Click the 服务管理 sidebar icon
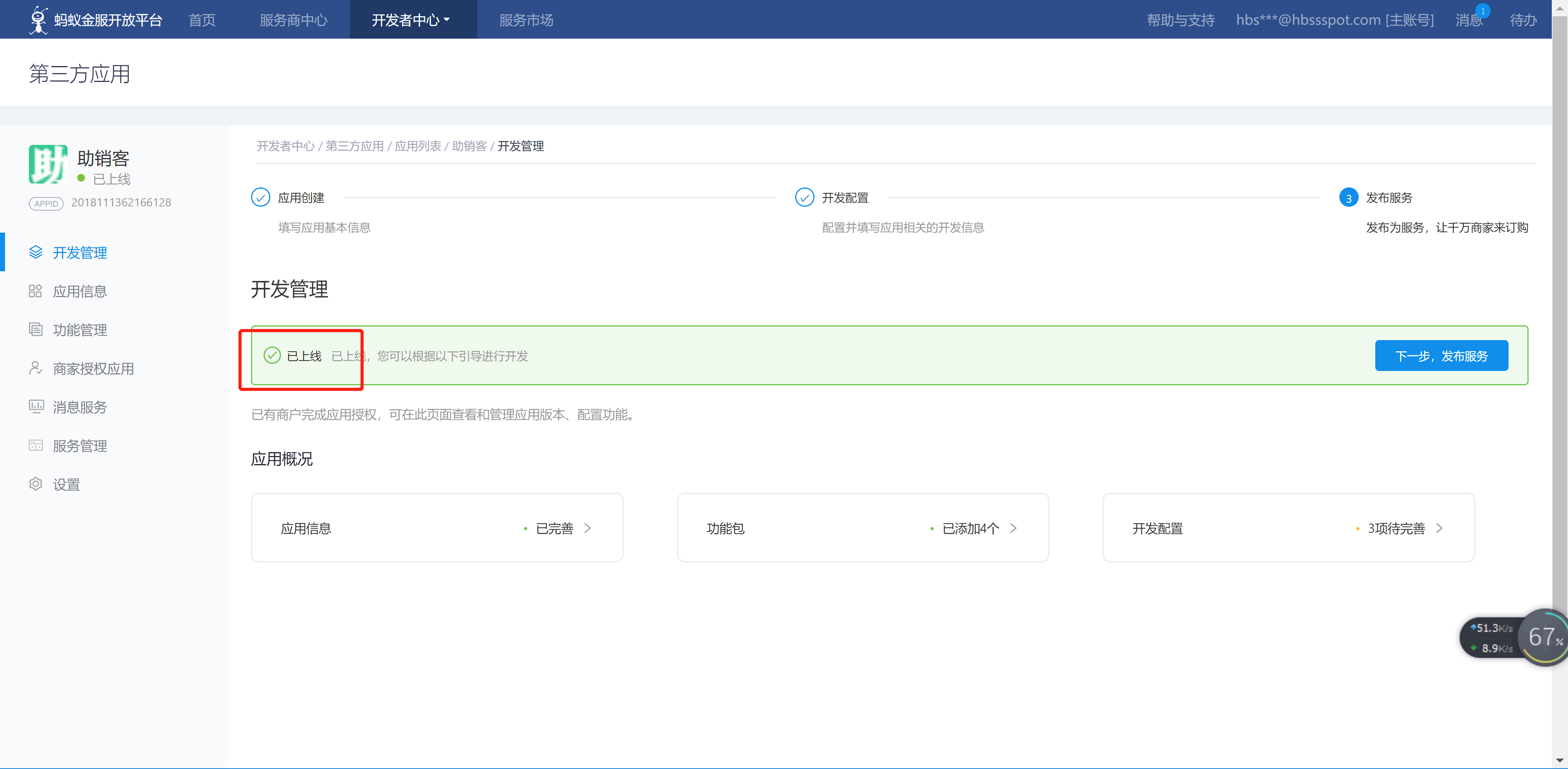Image resolution: width=1568 pixels, height=769 pixels. point(36,445)
